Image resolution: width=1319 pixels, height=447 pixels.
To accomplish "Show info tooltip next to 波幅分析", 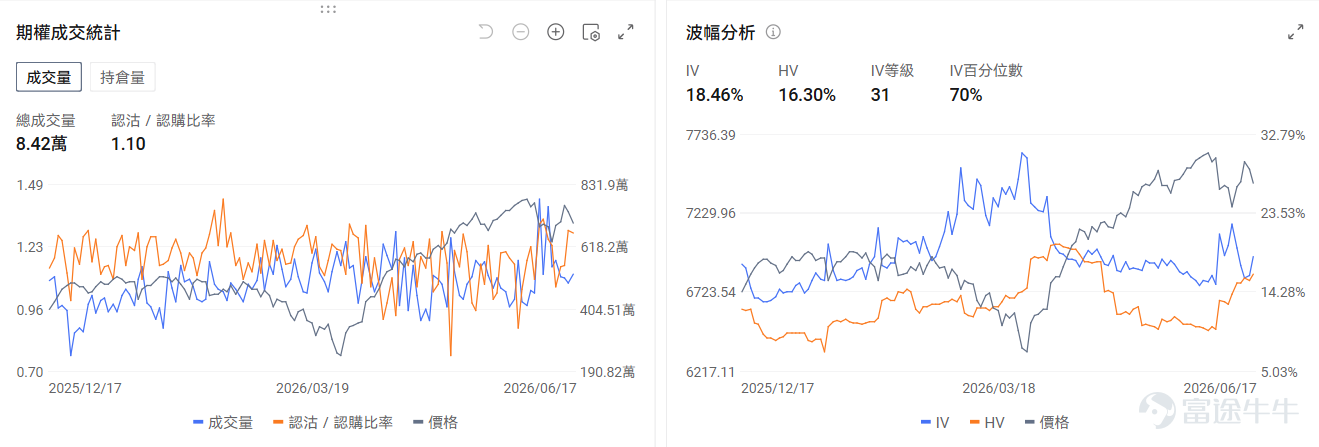I will [x=773, y=32].
